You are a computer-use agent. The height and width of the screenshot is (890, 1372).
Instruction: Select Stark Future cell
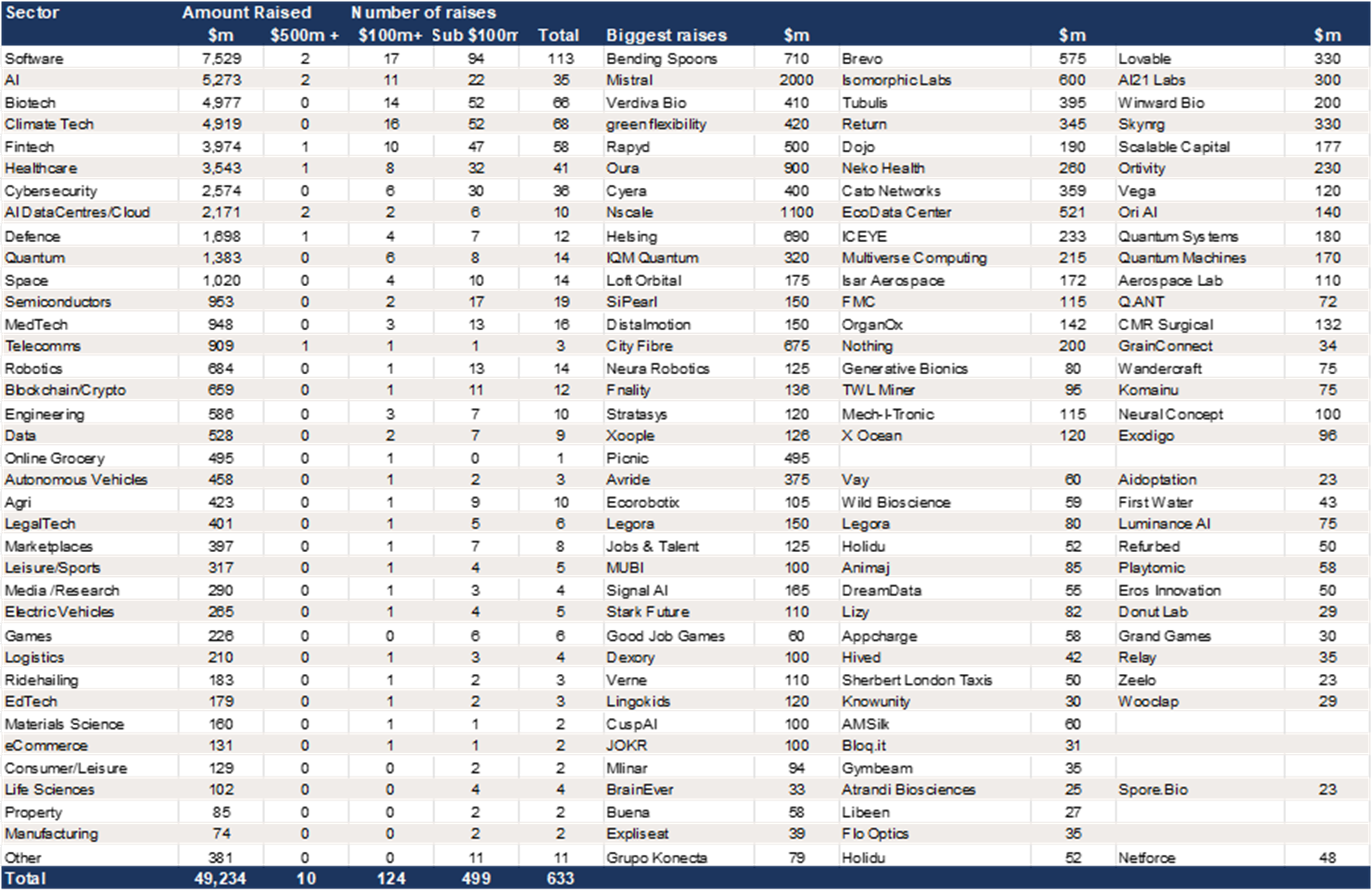pos(647,612)
